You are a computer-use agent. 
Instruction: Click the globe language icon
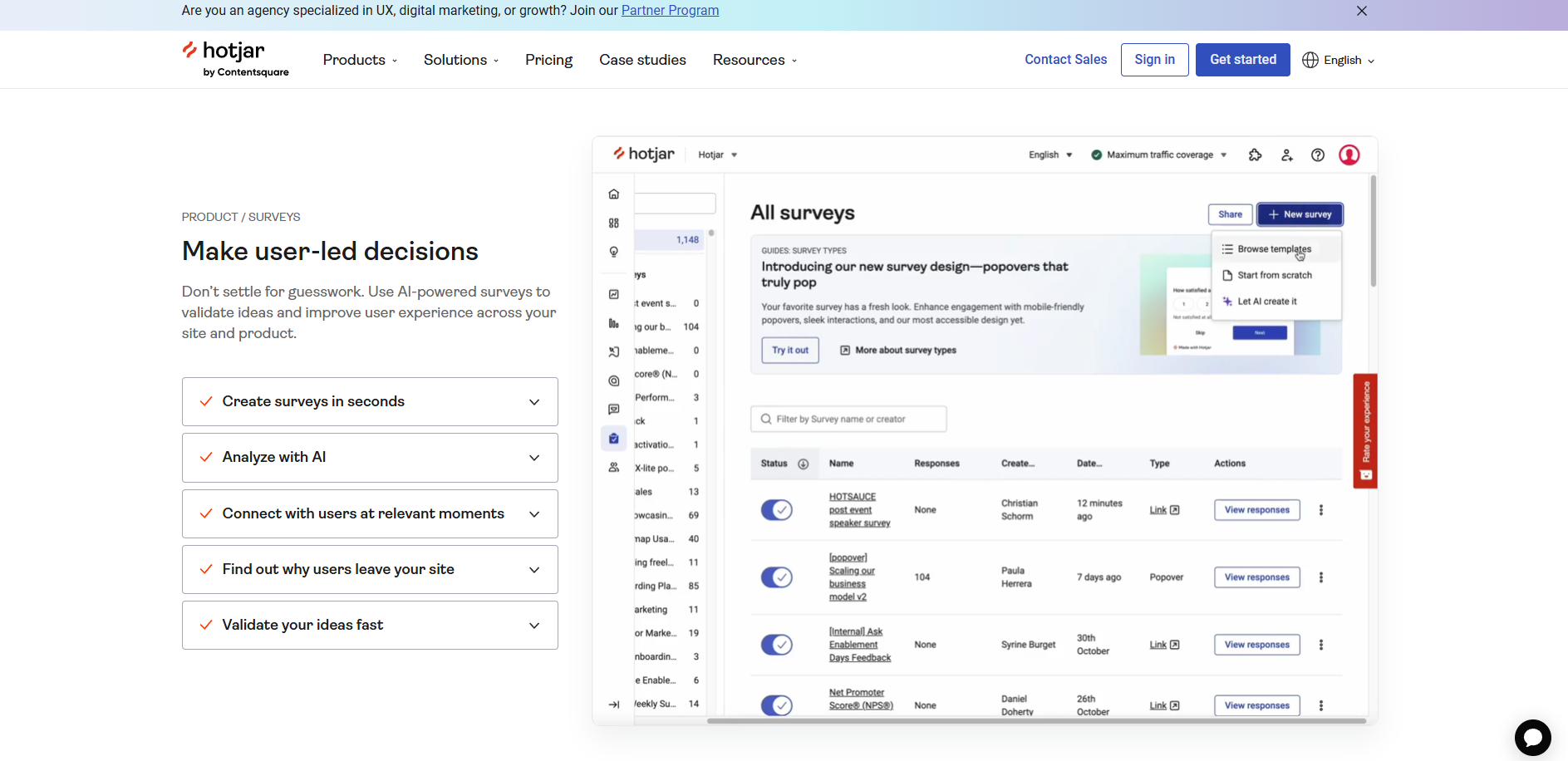coord(1310,60)
